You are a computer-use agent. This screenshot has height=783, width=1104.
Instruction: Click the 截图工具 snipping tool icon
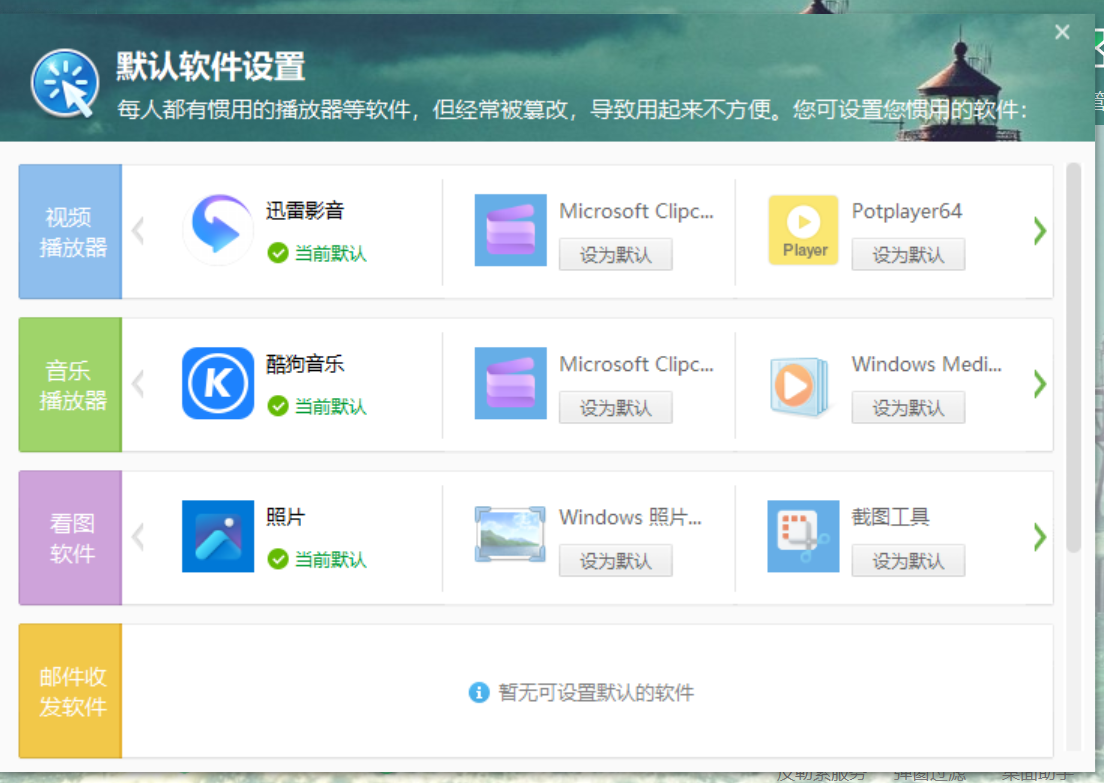803,536
